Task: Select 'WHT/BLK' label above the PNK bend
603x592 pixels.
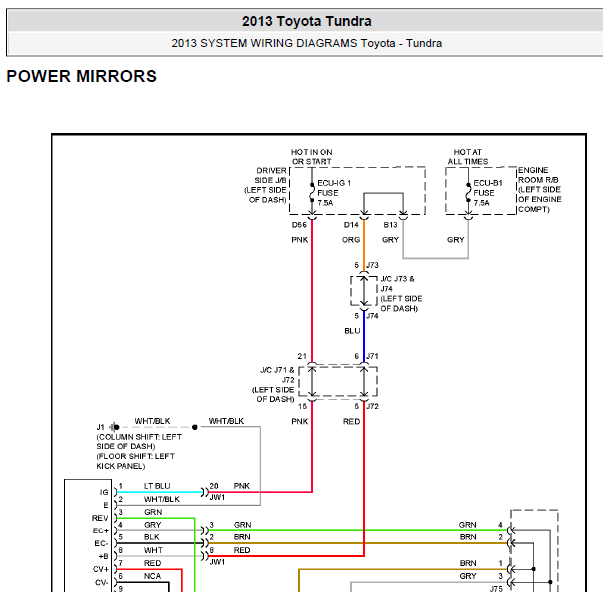Action: (226, 421)
